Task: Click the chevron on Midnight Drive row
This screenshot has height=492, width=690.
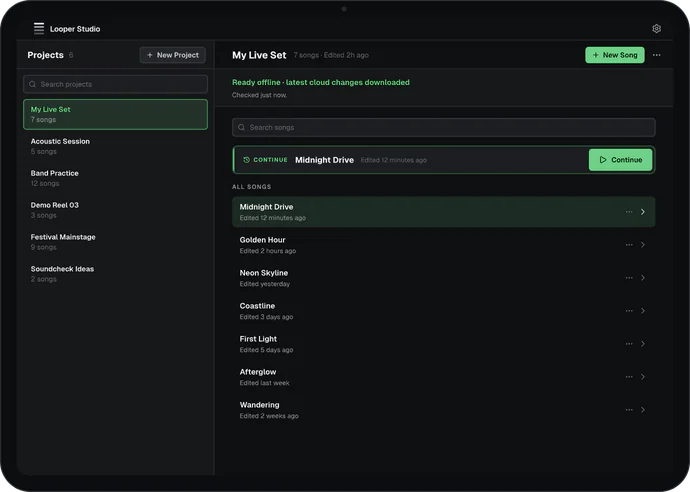Action: 643,212
